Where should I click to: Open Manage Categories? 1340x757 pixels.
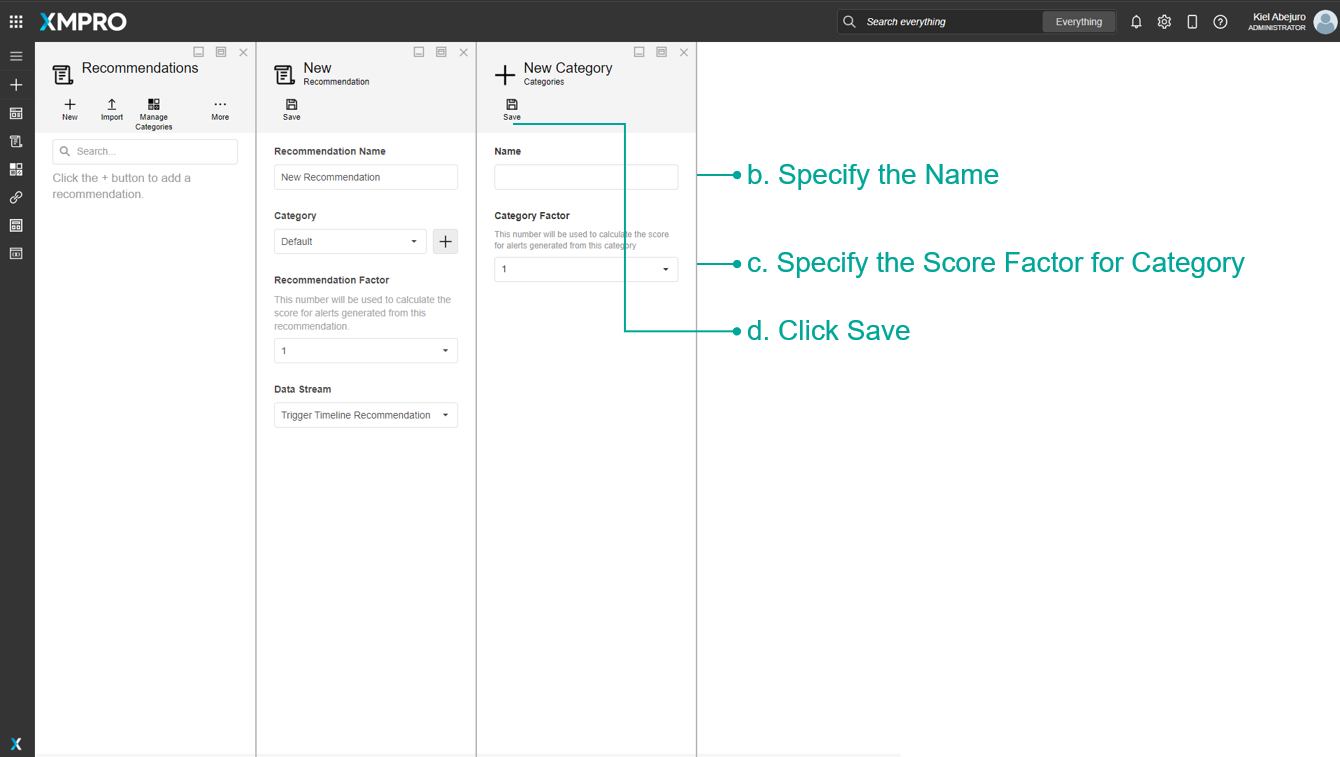pyautogui.click(x=154, y=113)
